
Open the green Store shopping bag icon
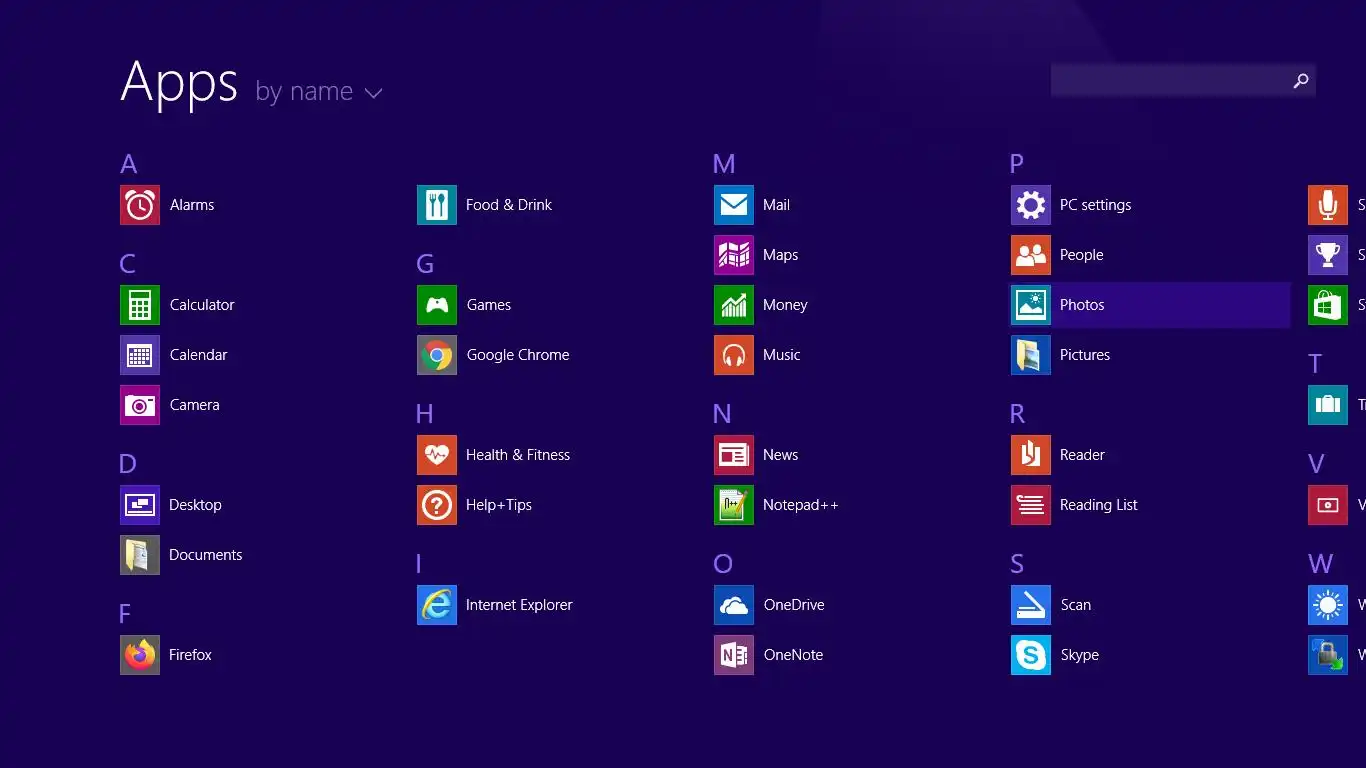(x=1328, y=305)
